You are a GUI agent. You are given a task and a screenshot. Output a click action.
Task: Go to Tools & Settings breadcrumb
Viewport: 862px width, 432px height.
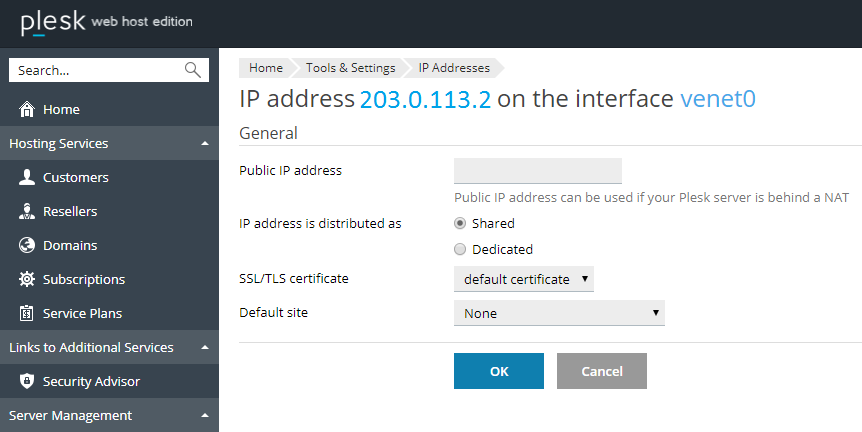tap(350, 68)
